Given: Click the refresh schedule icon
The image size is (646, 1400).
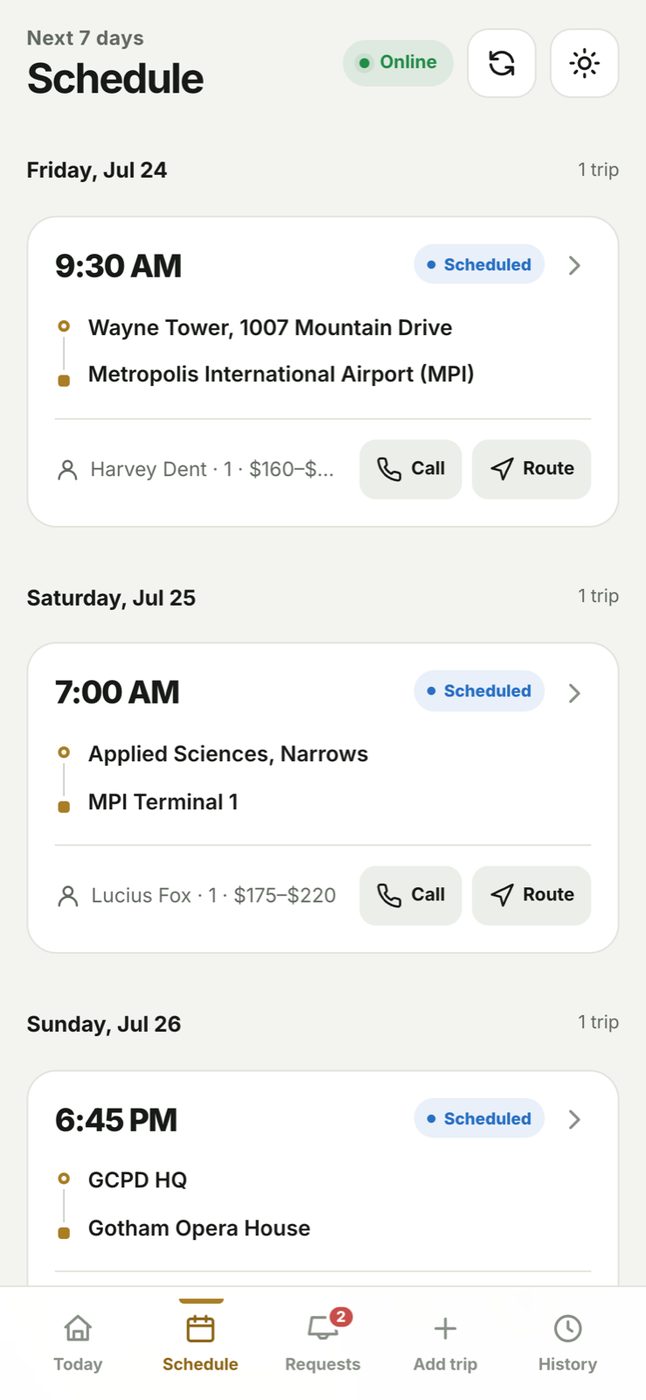Looking at the screenshot, I should [502, 64].
